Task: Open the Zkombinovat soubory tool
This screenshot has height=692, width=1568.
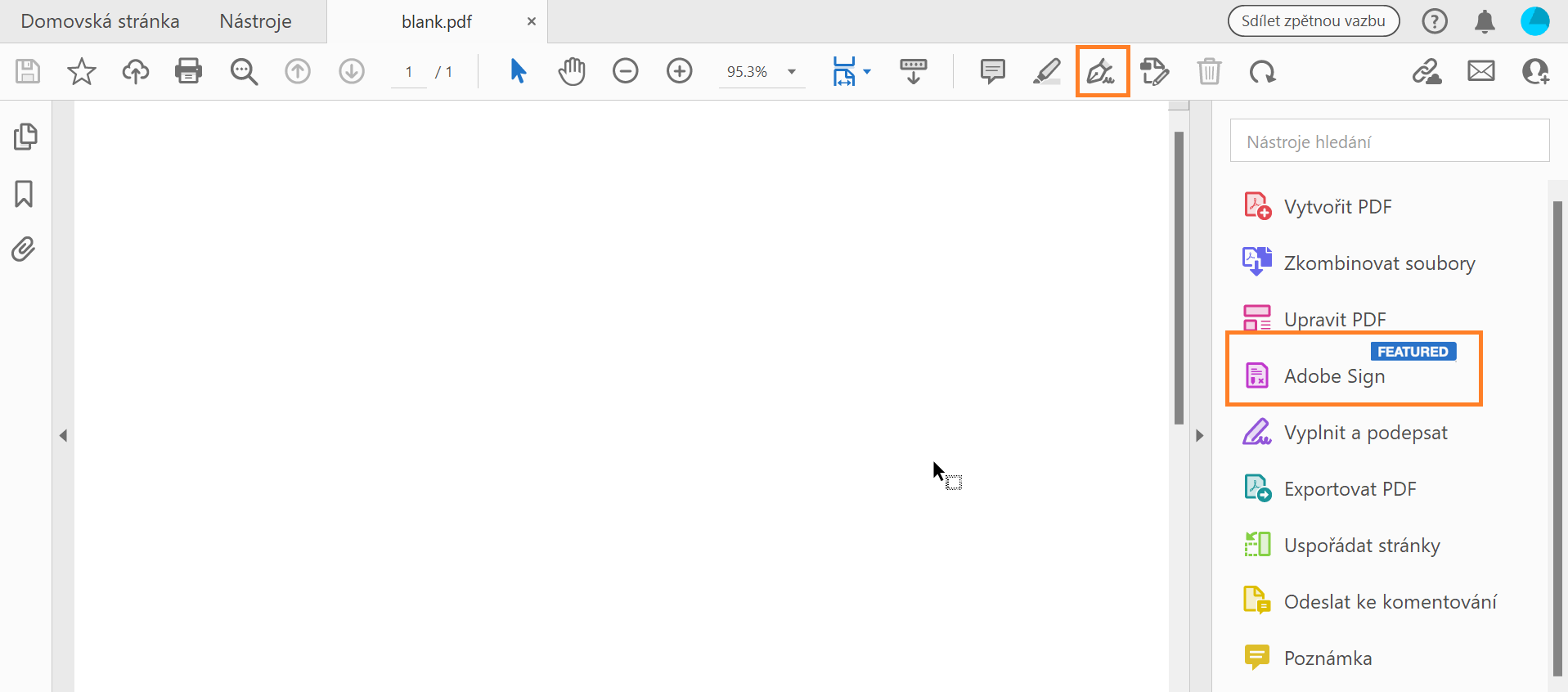Action: [1359, 263]
